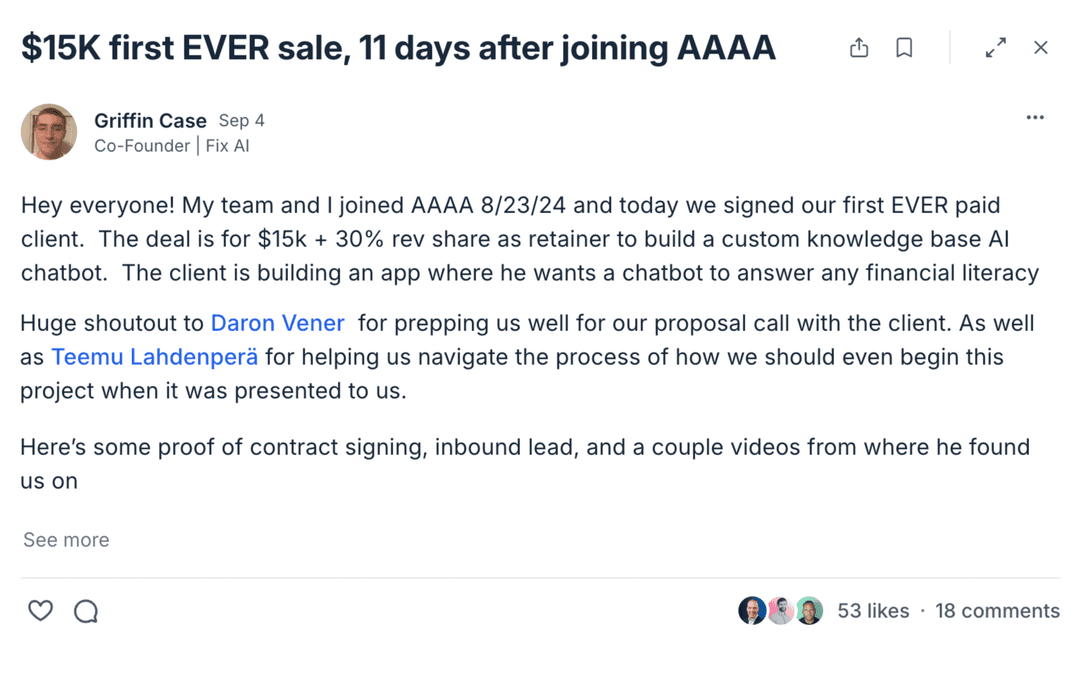Viewport: 1080px width, 677px height.
Task: Click the first liker avatar
Action: 752,611
